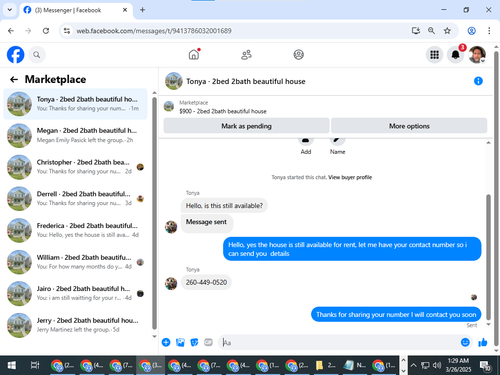Select Frederica conversation in list
Image resolution: width=500 pixels, height=375 pixels.
[75, 230]
